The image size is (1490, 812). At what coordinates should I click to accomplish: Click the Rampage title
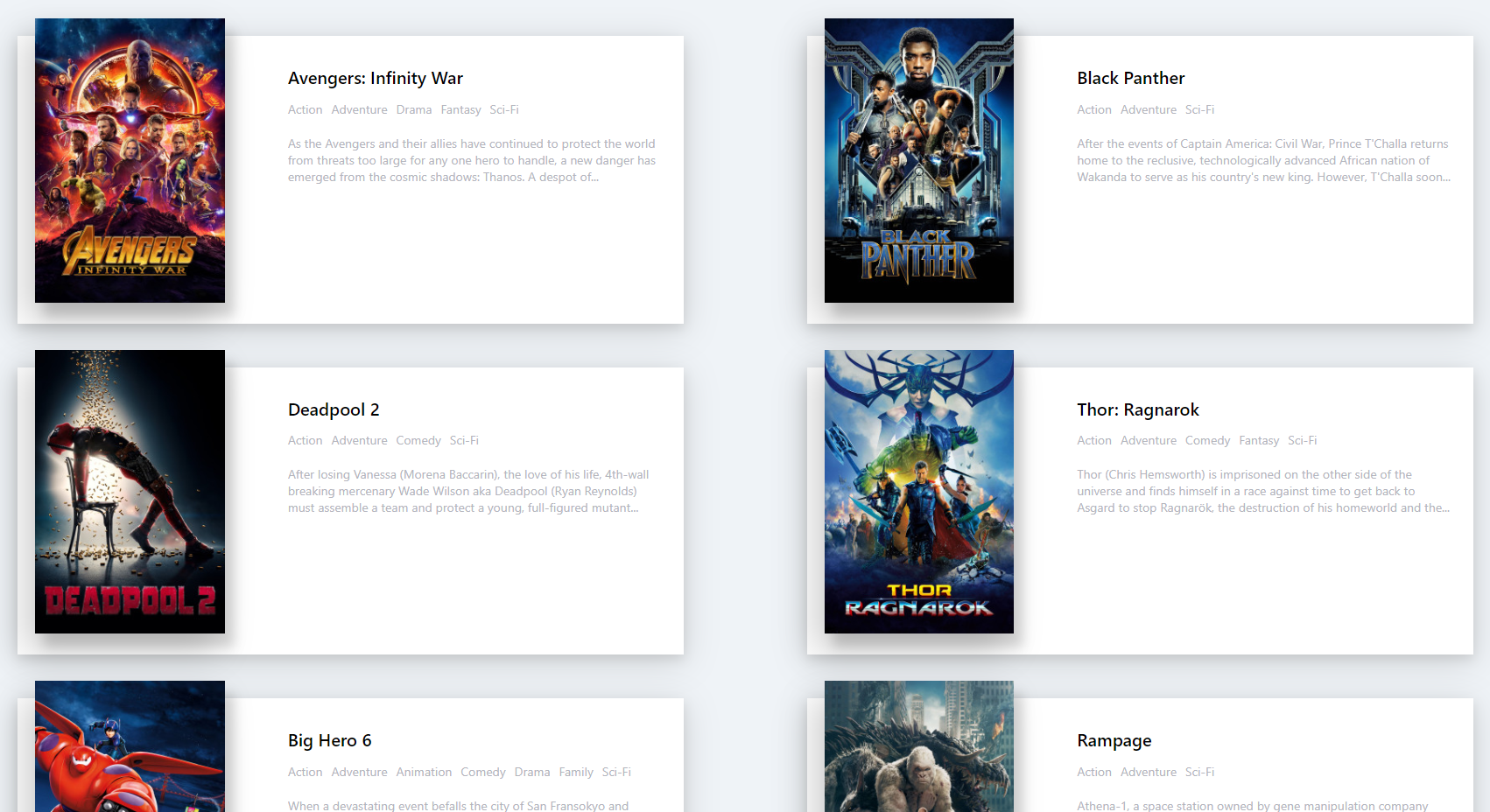click(x=1114, y=740)
